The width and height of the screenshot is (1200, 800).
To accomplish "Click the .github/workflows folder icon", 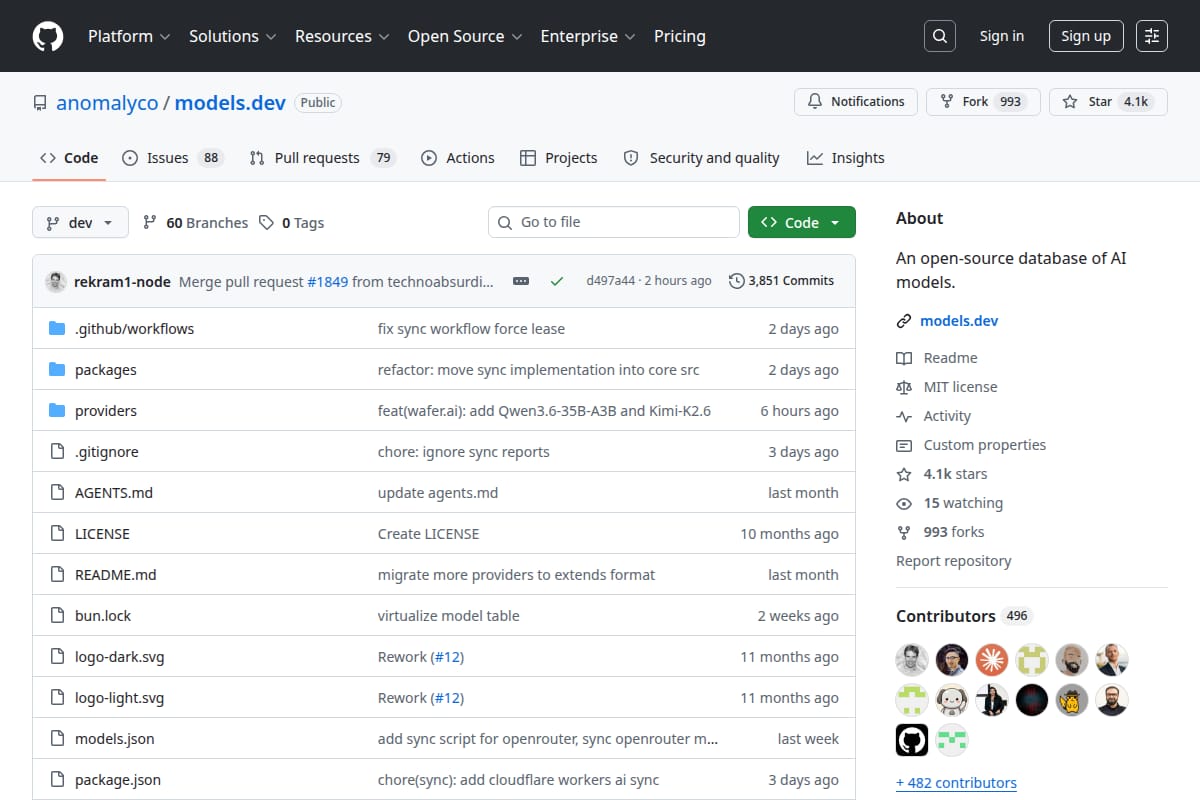I will (57, 329).
